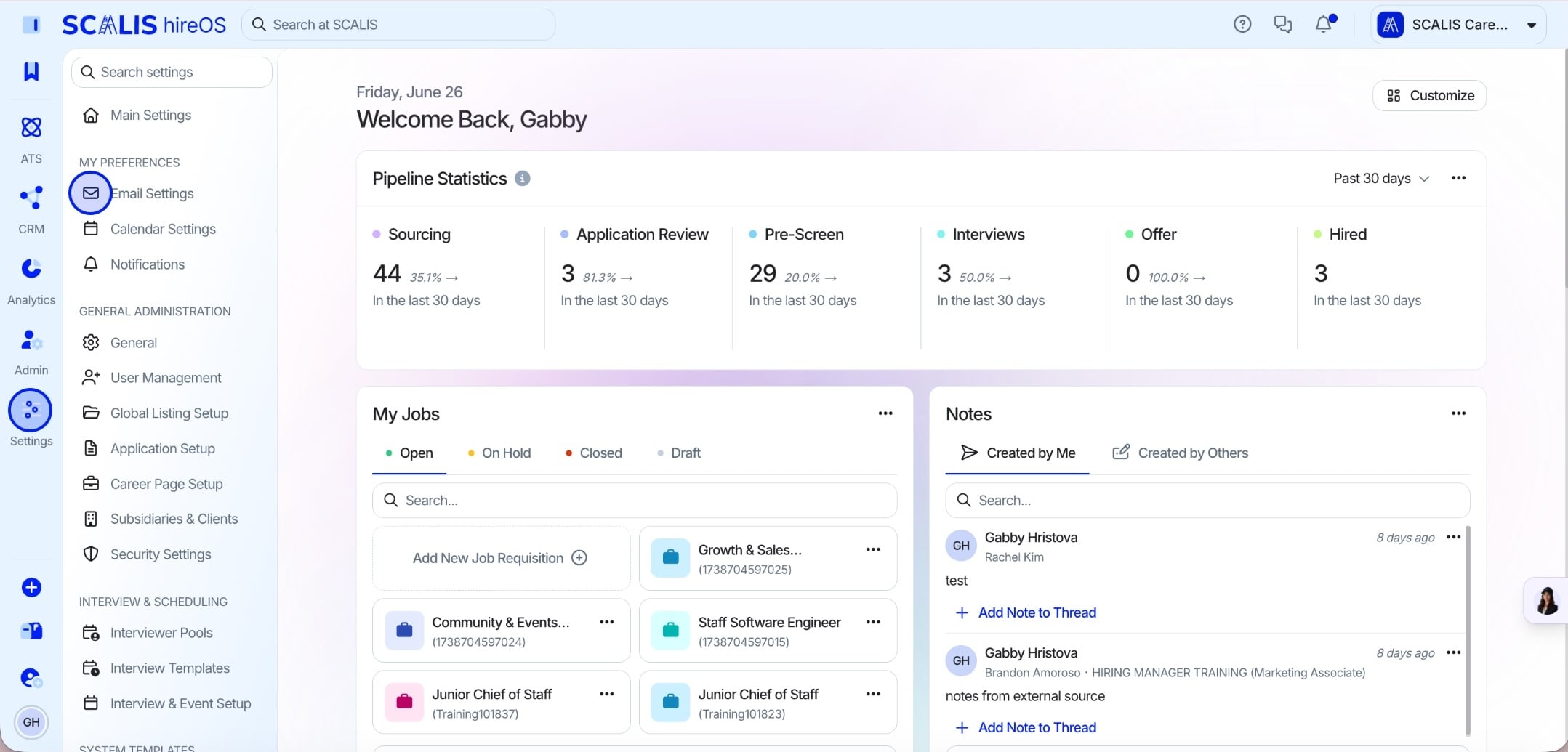Click the Pipeline Statistics info icon
1568x752 pixels.
click(x=522, y=178)
